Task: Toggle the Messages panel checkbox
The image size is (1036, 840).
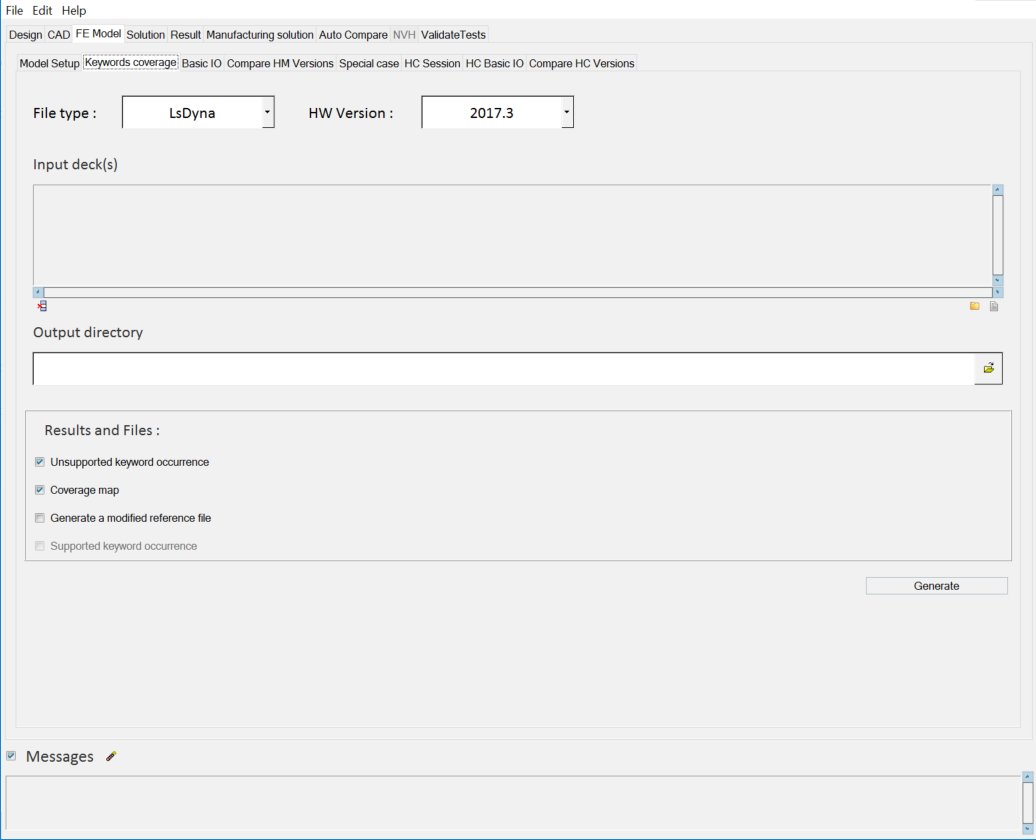Action: [11, 755]
